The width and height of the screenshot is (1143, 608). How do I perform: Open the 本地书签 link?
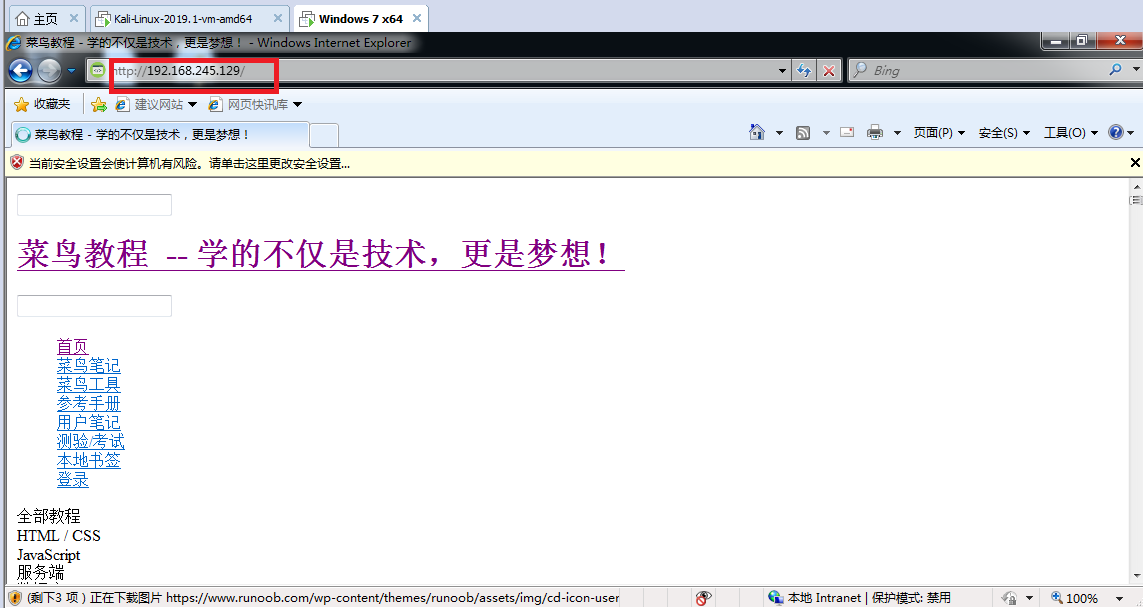point(89,460)
